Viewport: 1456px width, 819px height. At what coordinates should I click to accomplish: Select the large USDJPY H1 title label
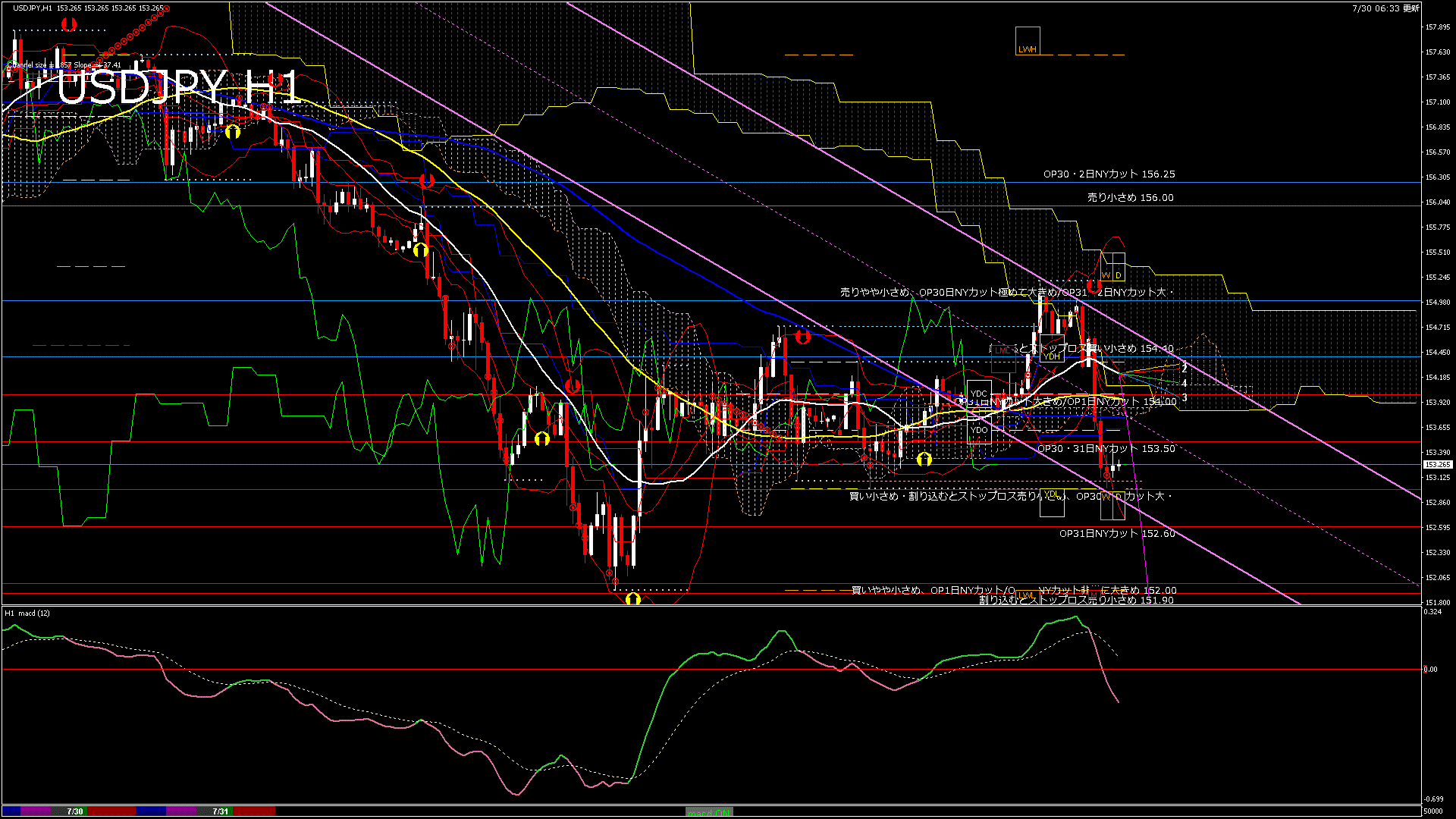point(179,86)
